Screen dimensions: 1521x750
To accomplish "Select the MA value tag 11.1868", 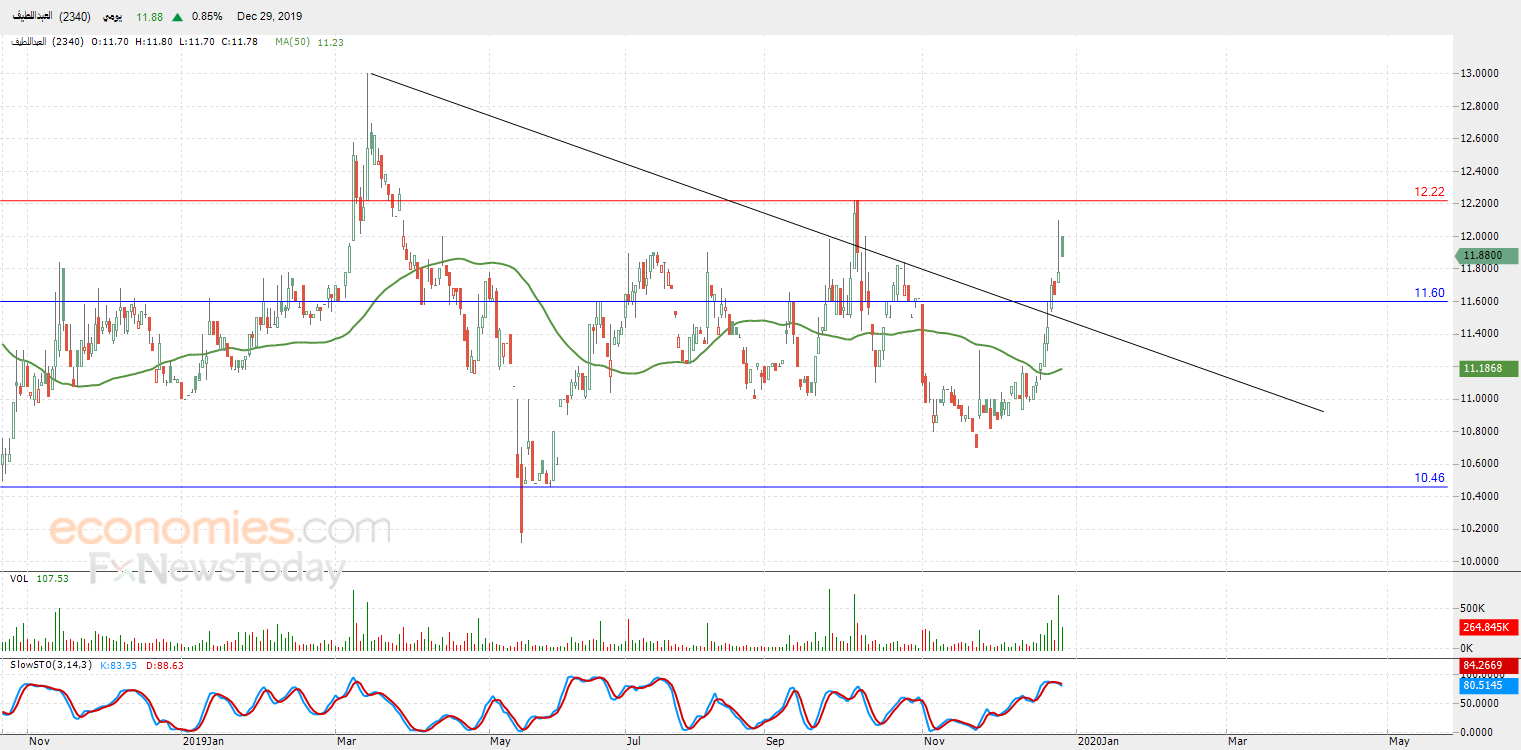I will point(1488,369).
